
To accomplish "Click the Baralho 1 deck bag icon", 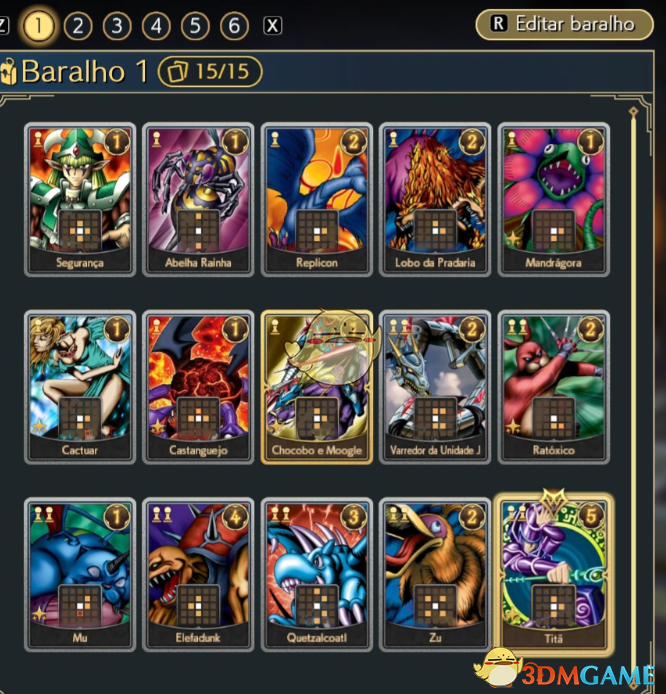I will 8,72.
